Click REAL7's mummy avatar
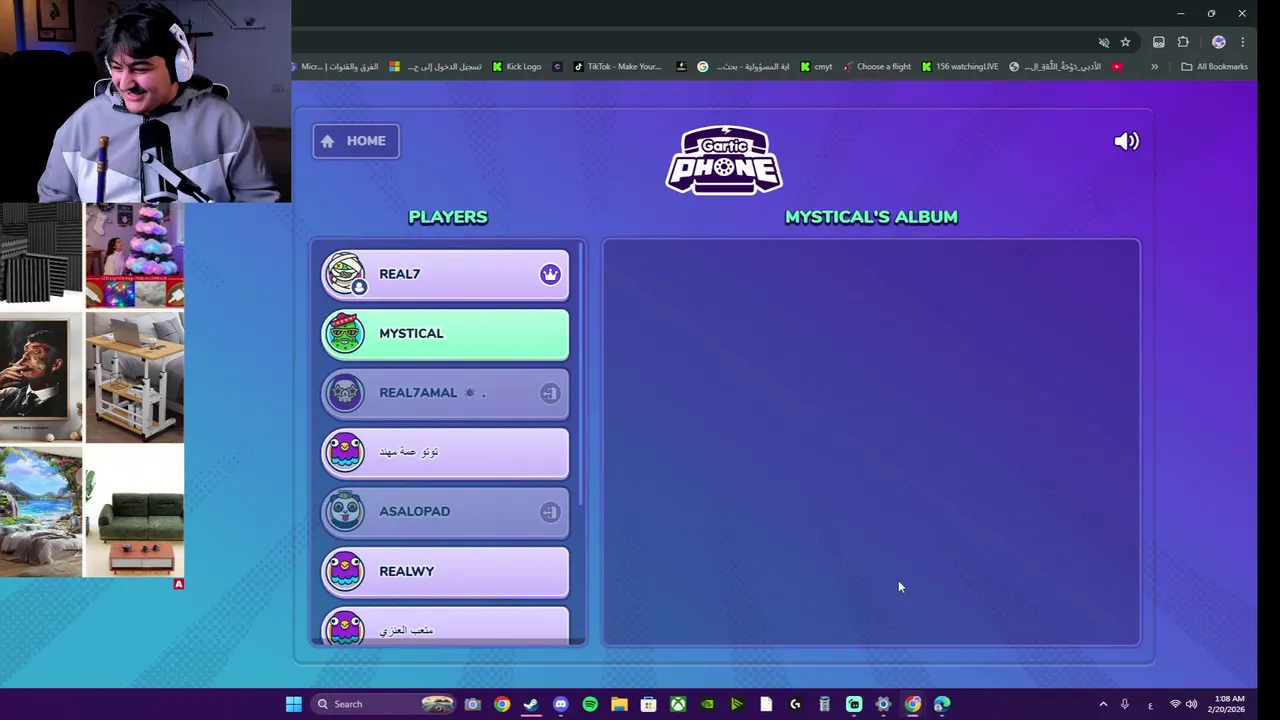 [x=345, y=274]
